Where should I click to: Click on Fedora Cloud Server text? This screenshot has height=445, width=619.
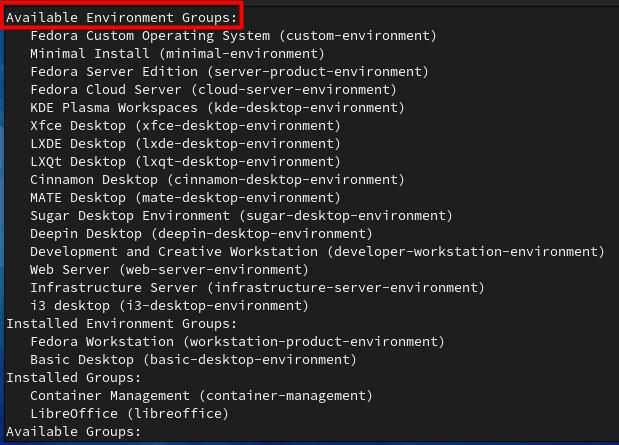click(213, 89)
